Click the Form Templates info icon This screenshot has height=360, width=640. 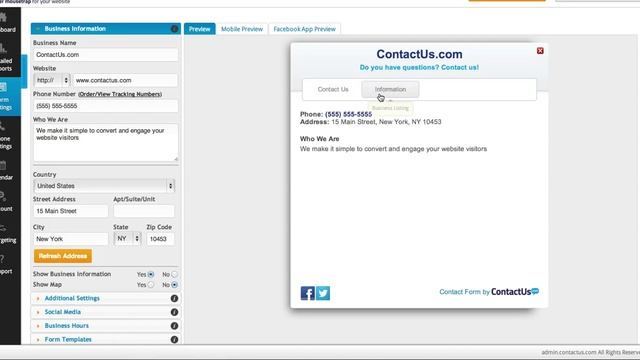click(174, 340)
